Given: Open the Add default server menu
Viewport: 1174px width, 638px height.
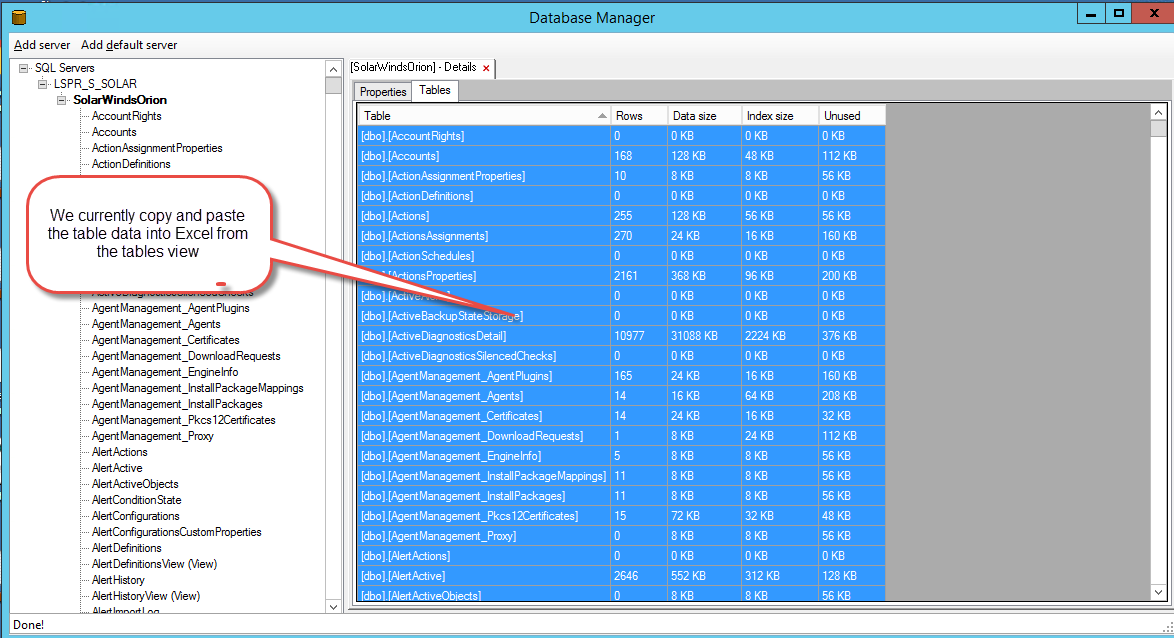Looking at the screenshot, I should point(129,45).
